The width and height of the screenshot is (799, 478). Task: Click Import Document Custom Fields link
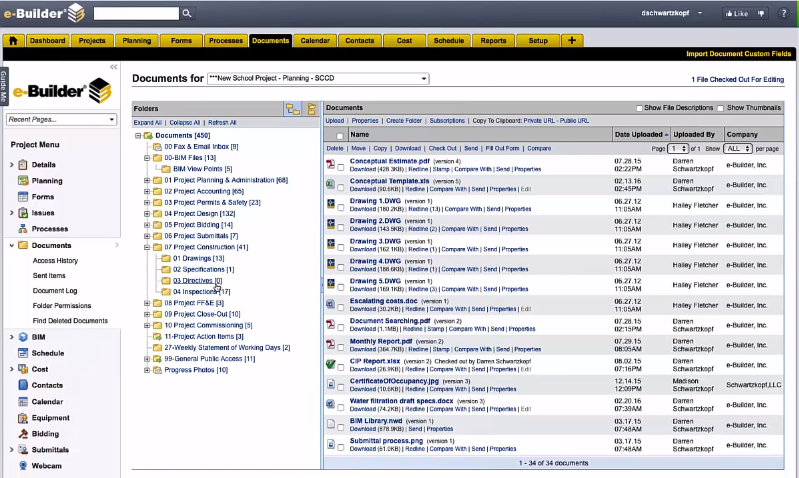[738, 53]
